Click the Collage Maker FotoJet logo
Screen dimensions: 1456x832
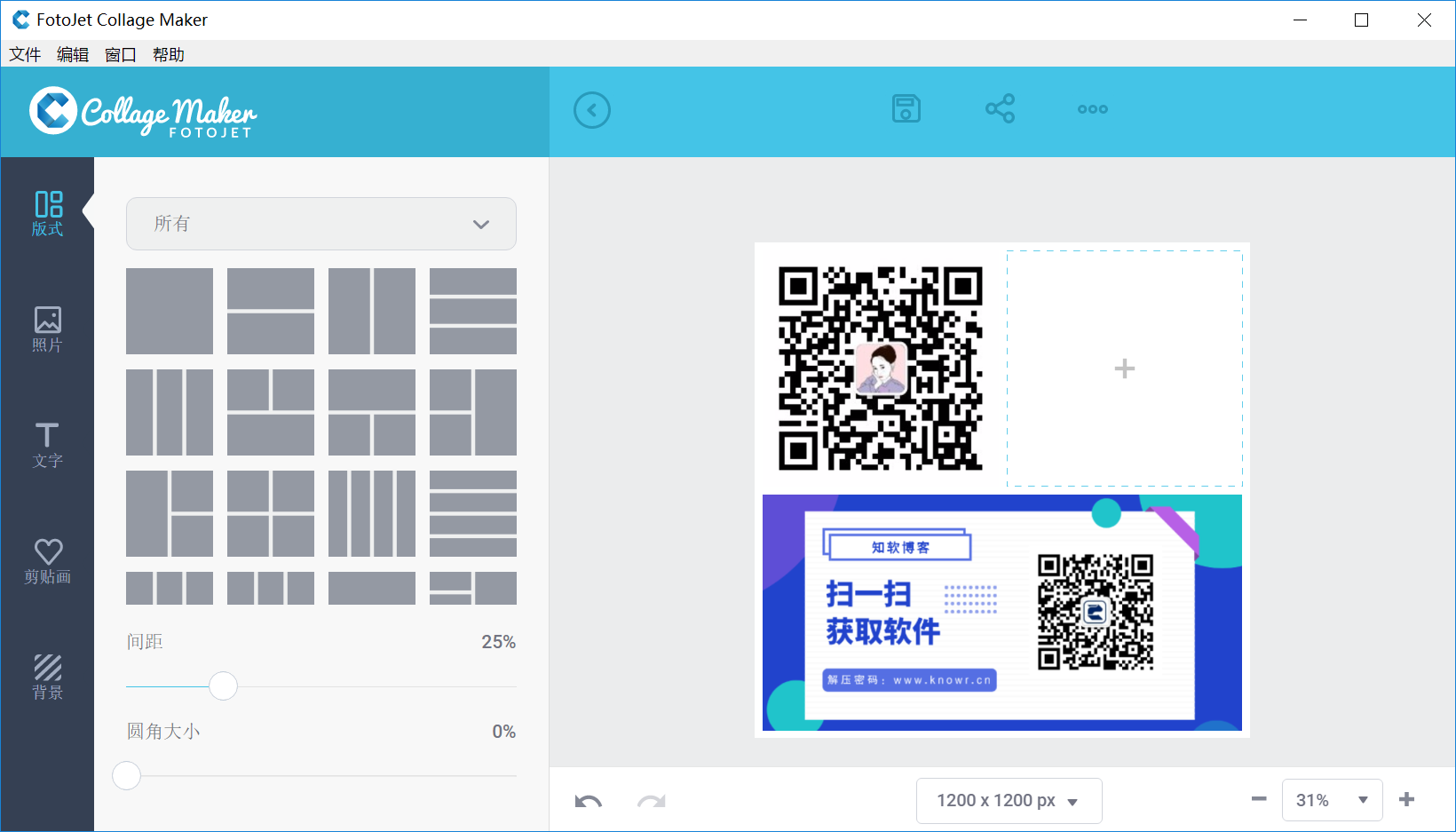(143, 112)
